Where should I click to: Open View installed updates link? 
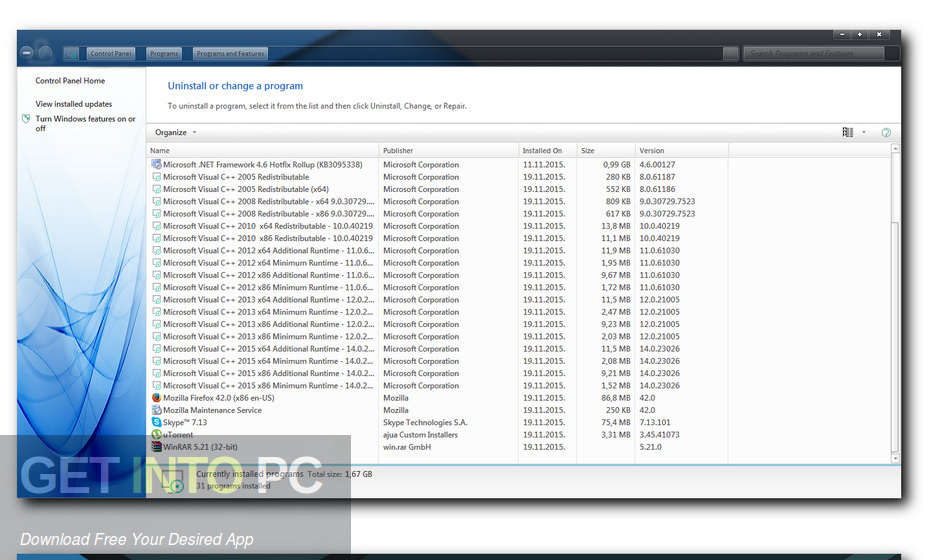(x=74, y=104)
